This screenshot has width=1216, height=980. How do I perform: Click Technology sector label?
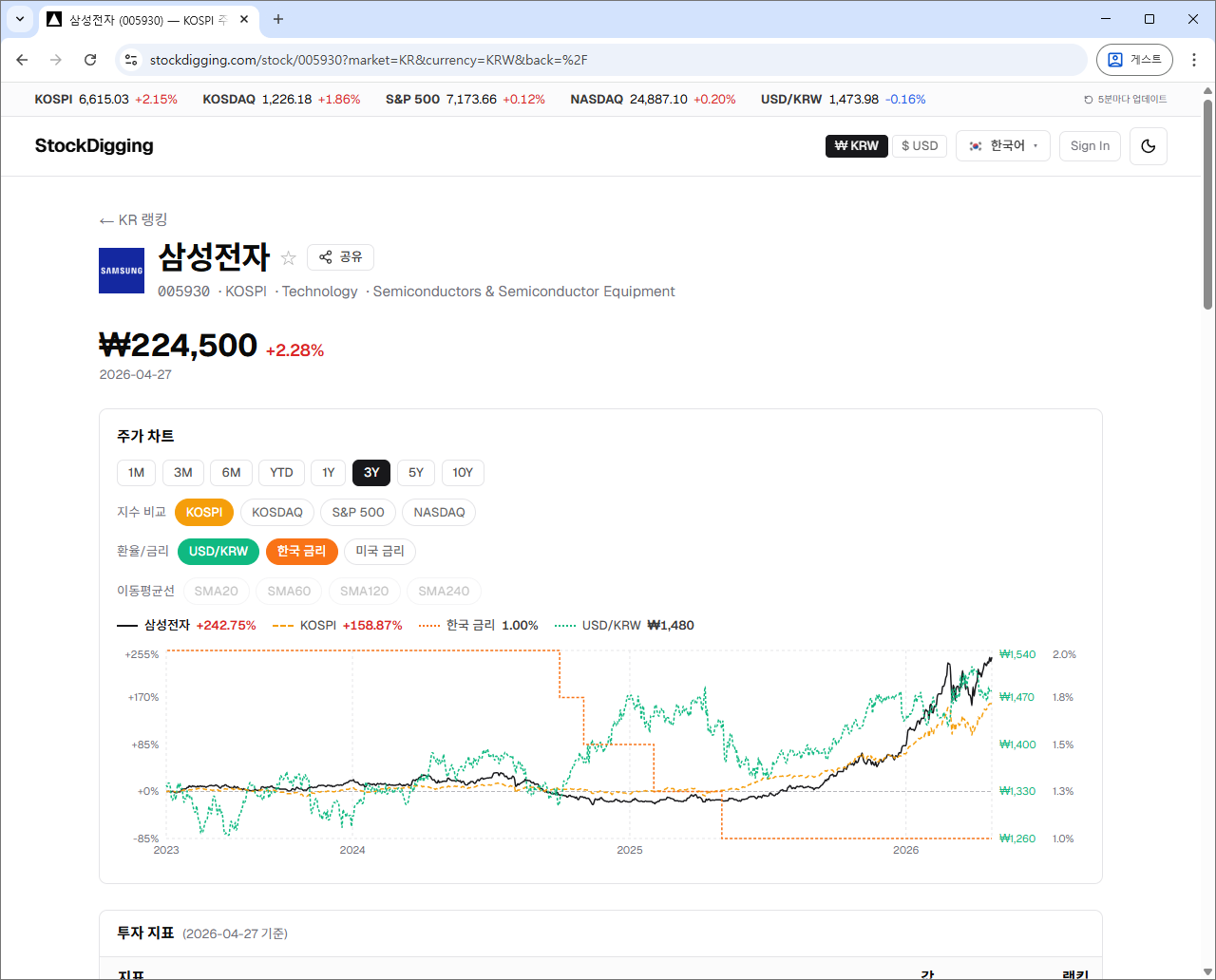point(319,292)
